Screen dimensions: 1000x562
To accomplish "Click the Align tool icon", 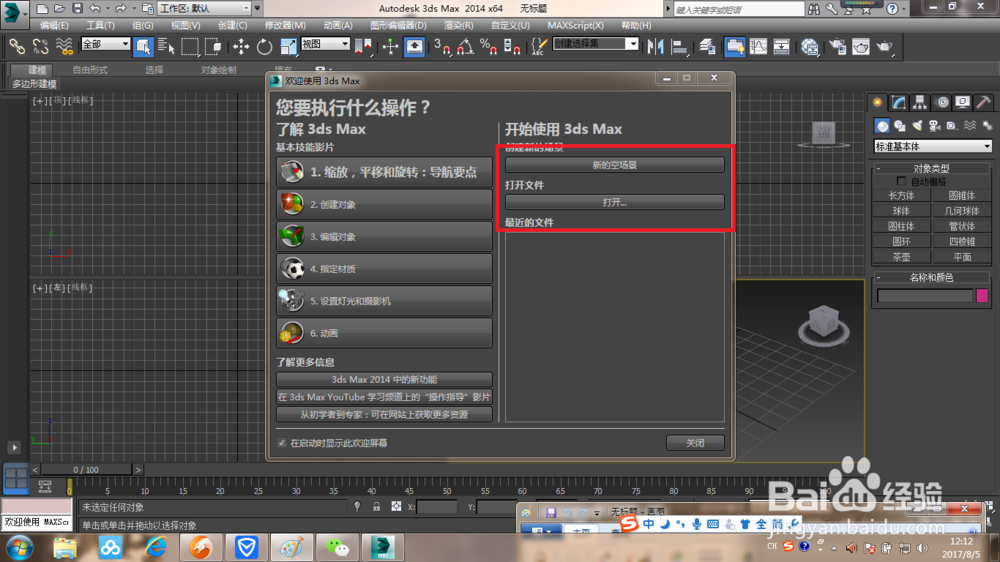I will (679, 47).
